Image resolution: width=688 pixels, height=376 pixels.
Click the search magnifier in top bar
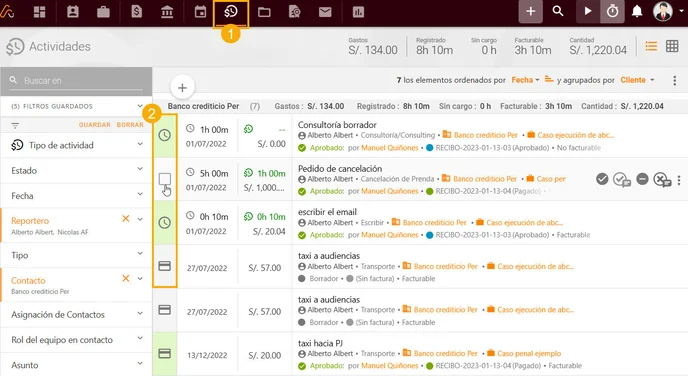tap(558, 11)
